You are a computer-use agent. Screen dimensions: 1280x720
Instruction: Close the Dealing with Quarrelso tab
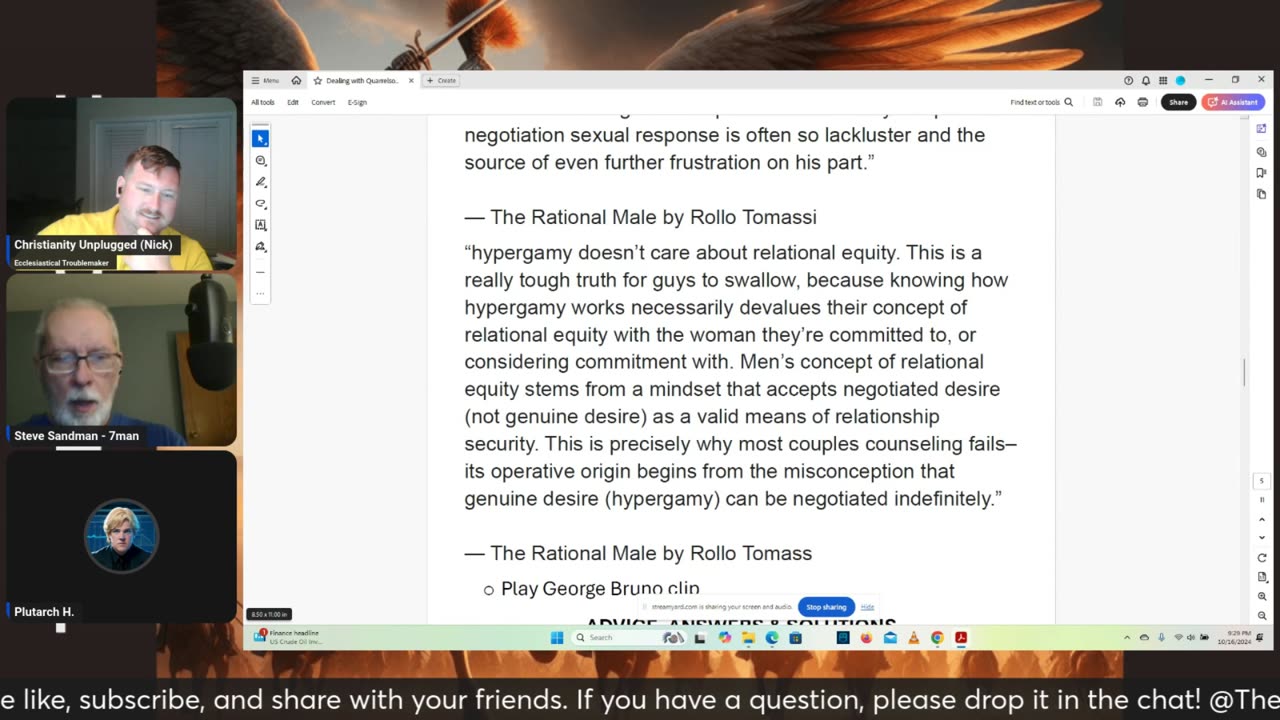coord(411,80)
